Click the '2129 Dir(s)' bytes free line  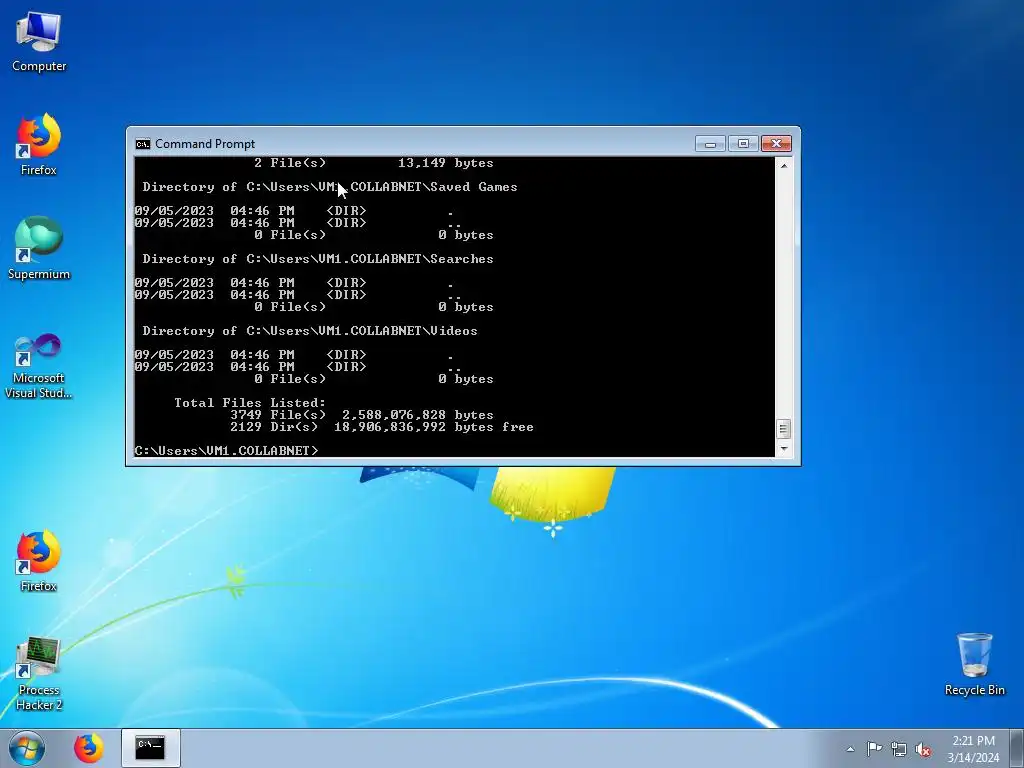[x=382, y=427]
